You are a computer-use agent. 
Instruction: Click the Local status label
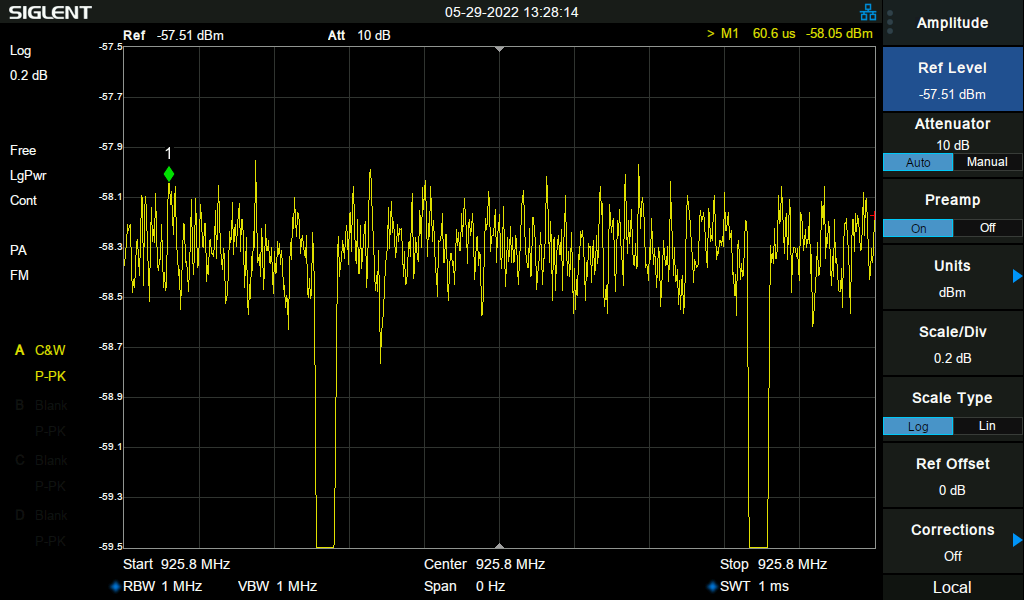click(x=952, y=588)
